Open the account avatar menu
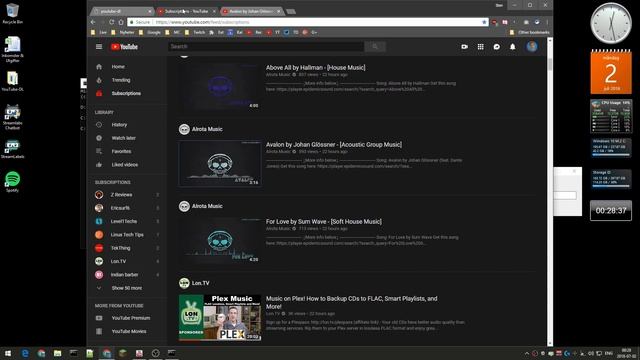This screenshot has height=360, width=640. click(531, 47)
